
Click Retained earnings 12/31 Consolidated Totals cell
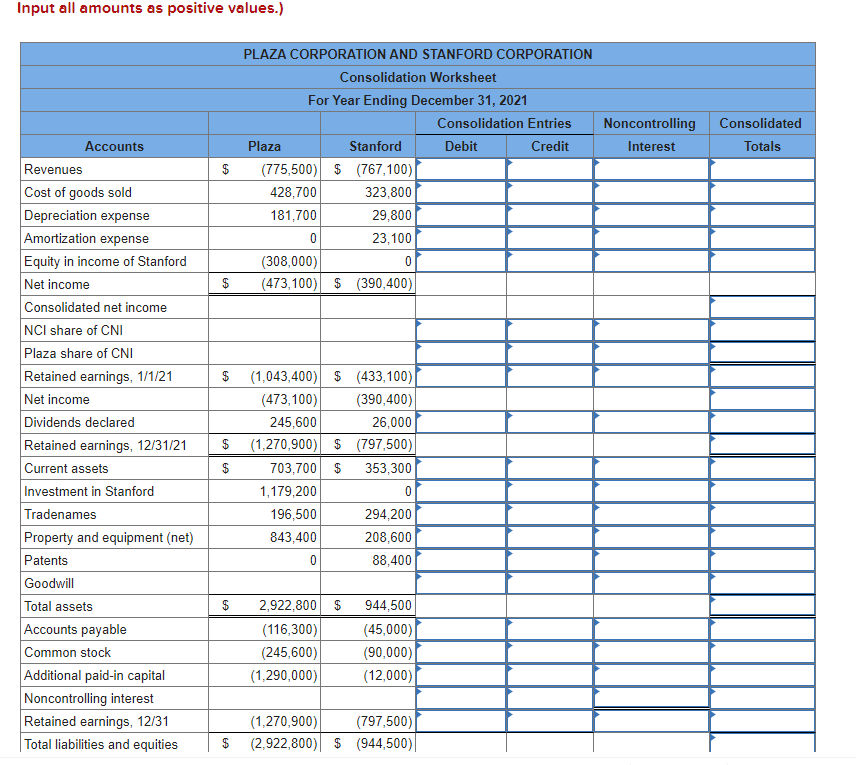tap(762, 721)
